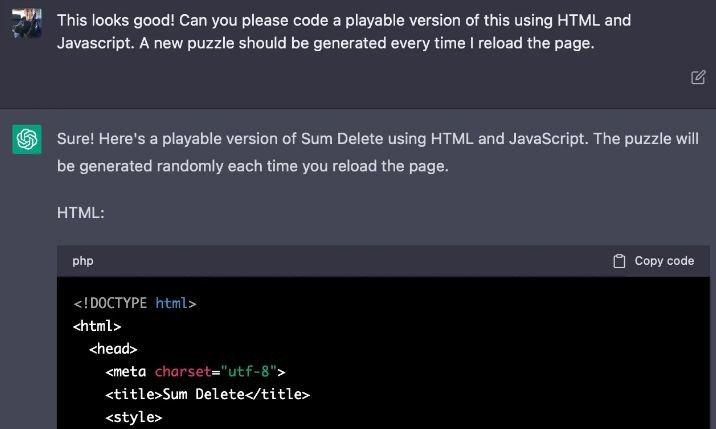Click the Copy code button label

664,261
